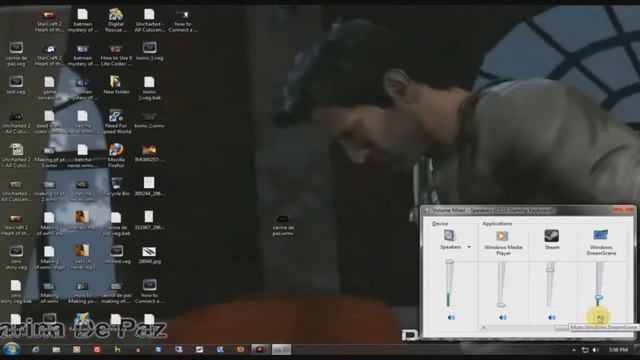
Task: Click the Volume Mixer horizontal scrollbar
Action: 562,328
